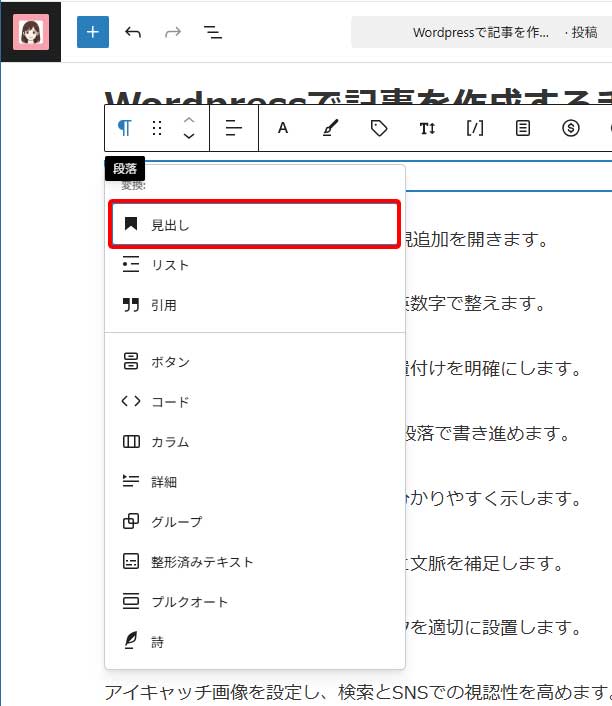Convert block to グループ
Image resolution: width=612 pixels, height=706 pixels.
tap(254, 522)
